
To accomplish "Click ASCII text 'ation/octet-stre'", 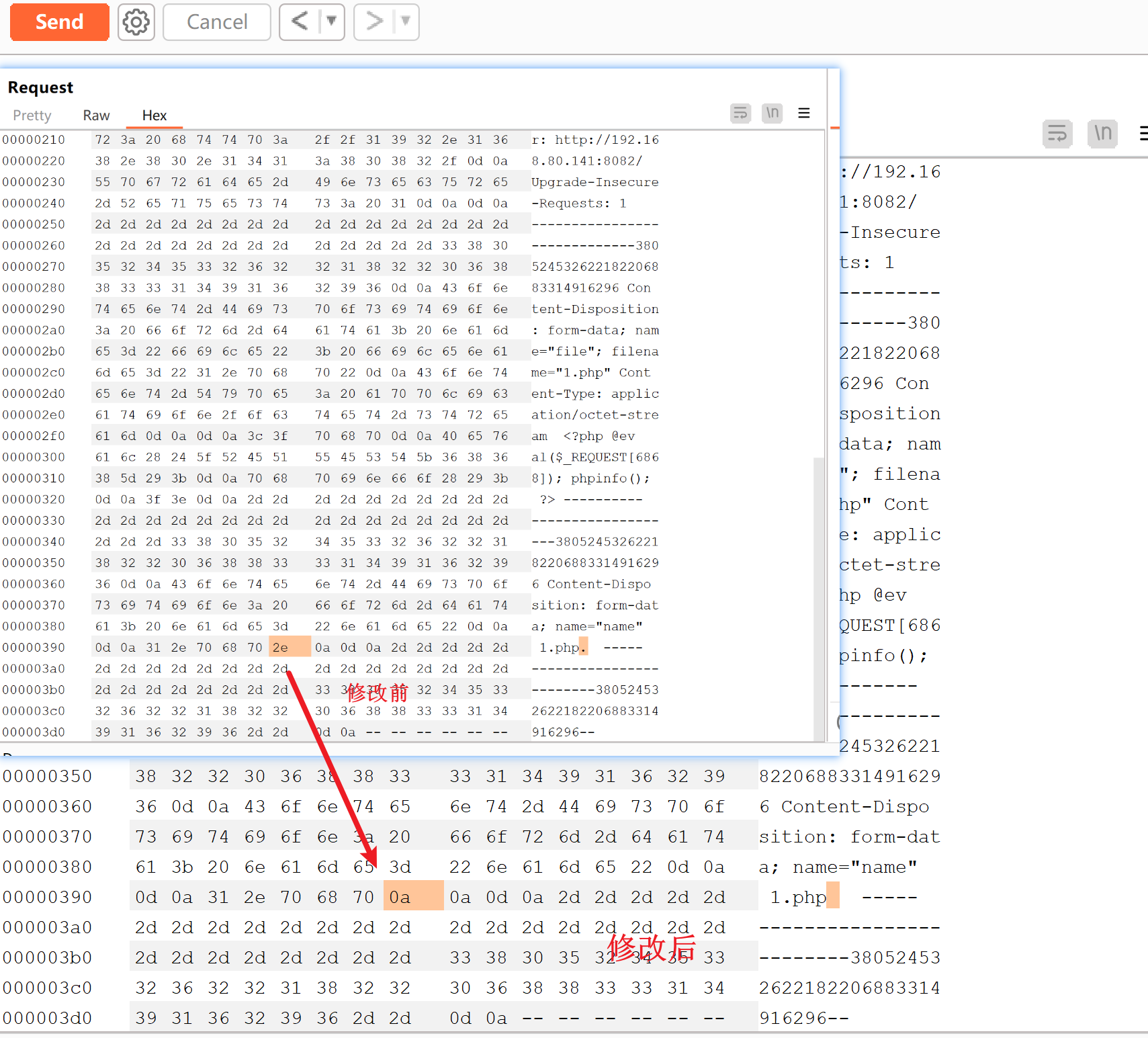I will coord(595,415).
